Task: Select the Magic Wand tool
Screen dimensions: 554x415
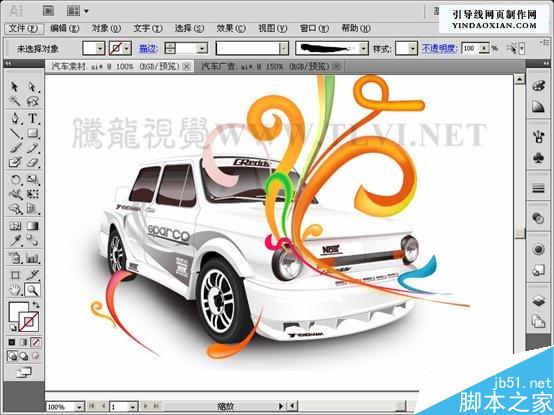Action: point(14,101)
